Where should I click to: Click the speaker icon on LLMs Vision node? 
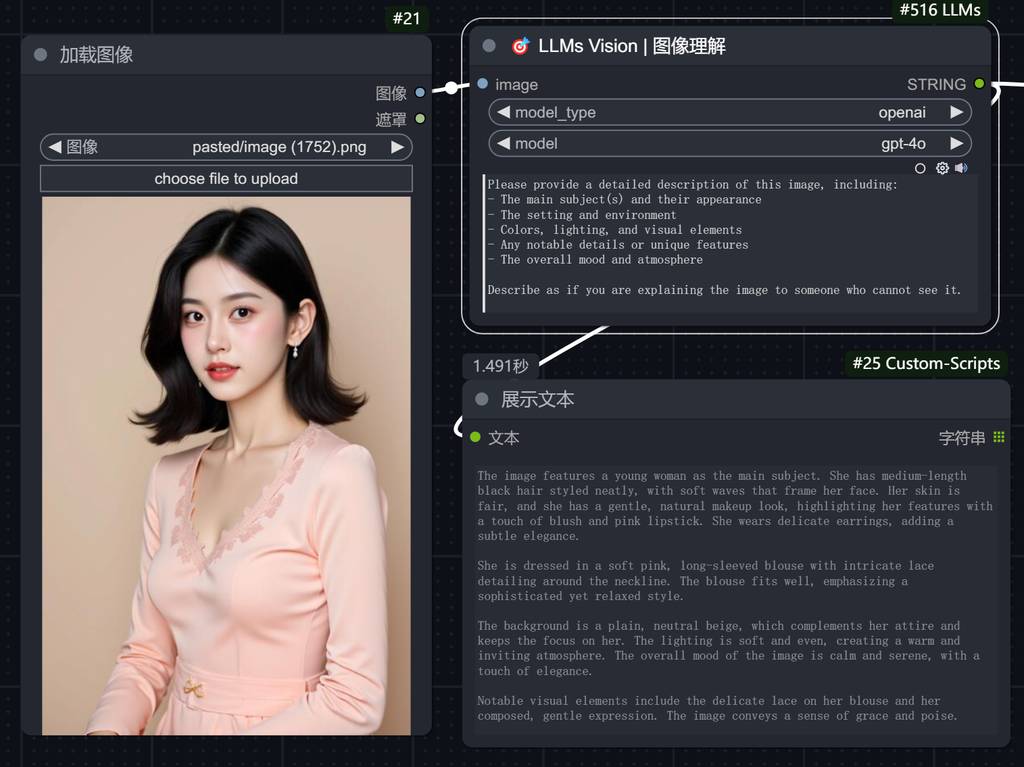[x=963, y=168]
